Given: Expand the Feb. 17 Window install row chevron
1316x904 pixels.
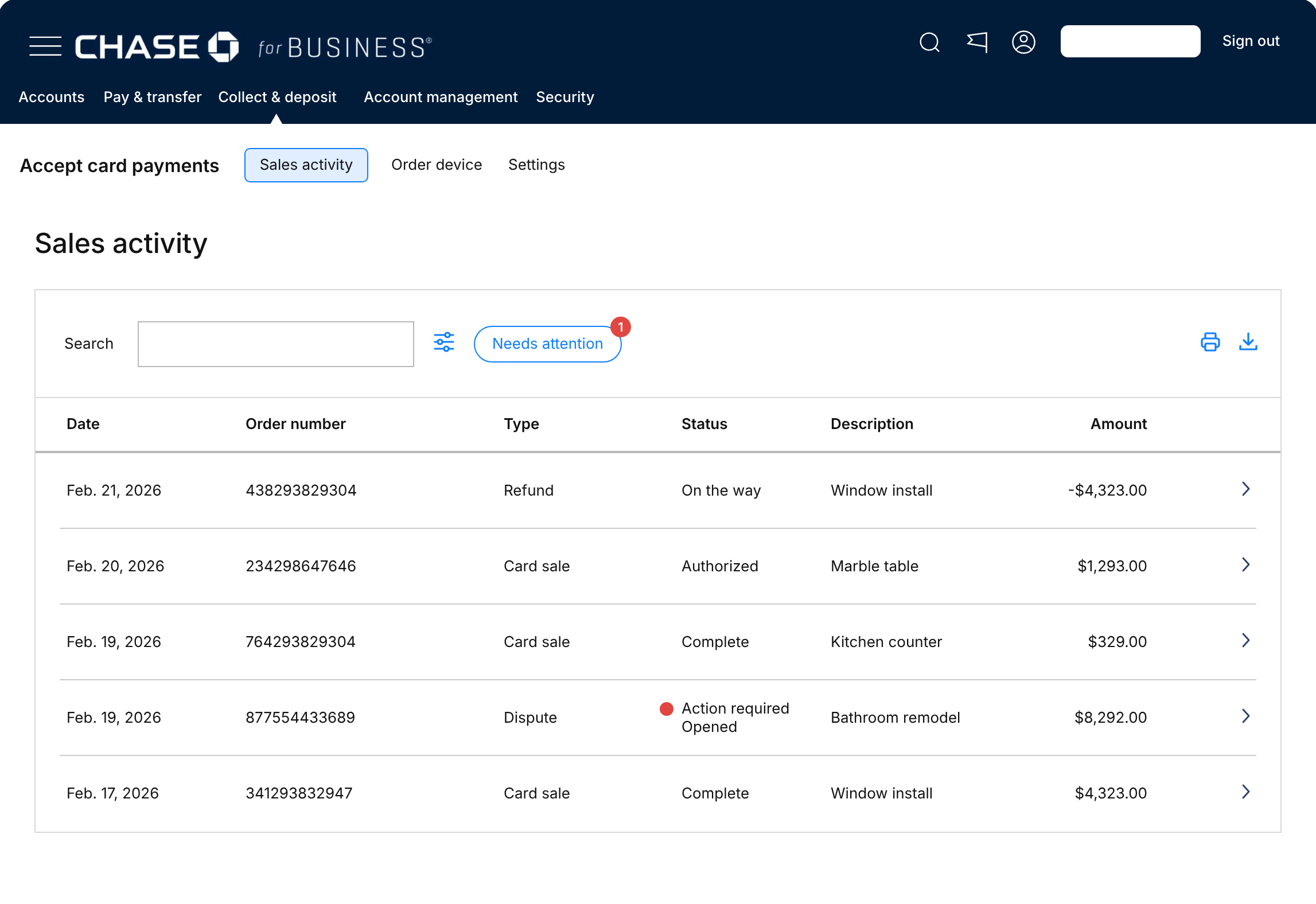Looking at the screenshot, I should [x=1245, y=792].
